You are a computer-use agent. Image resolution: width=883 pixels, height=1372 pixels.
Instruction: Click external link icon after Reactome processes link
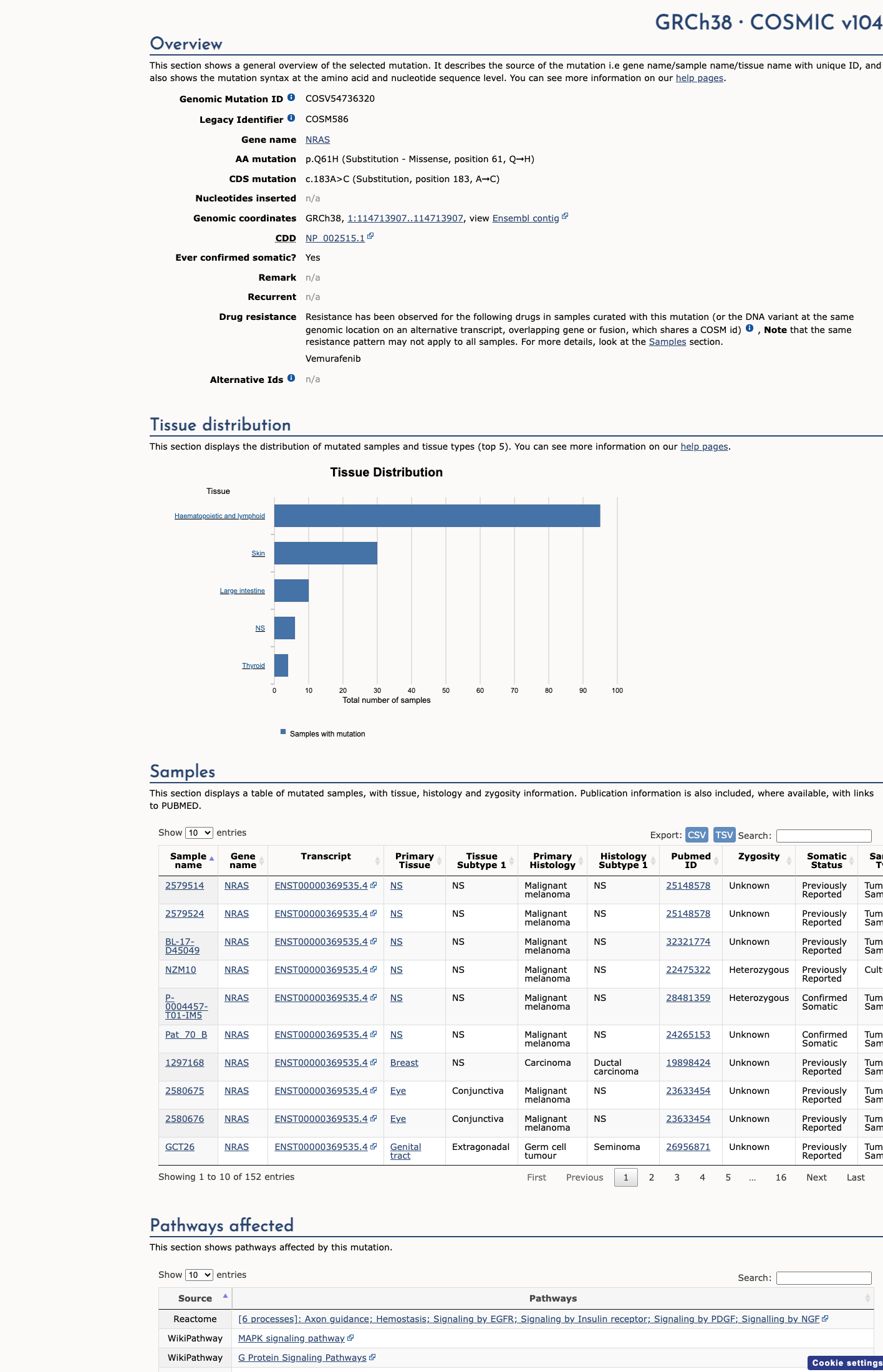pos(825,1318)
